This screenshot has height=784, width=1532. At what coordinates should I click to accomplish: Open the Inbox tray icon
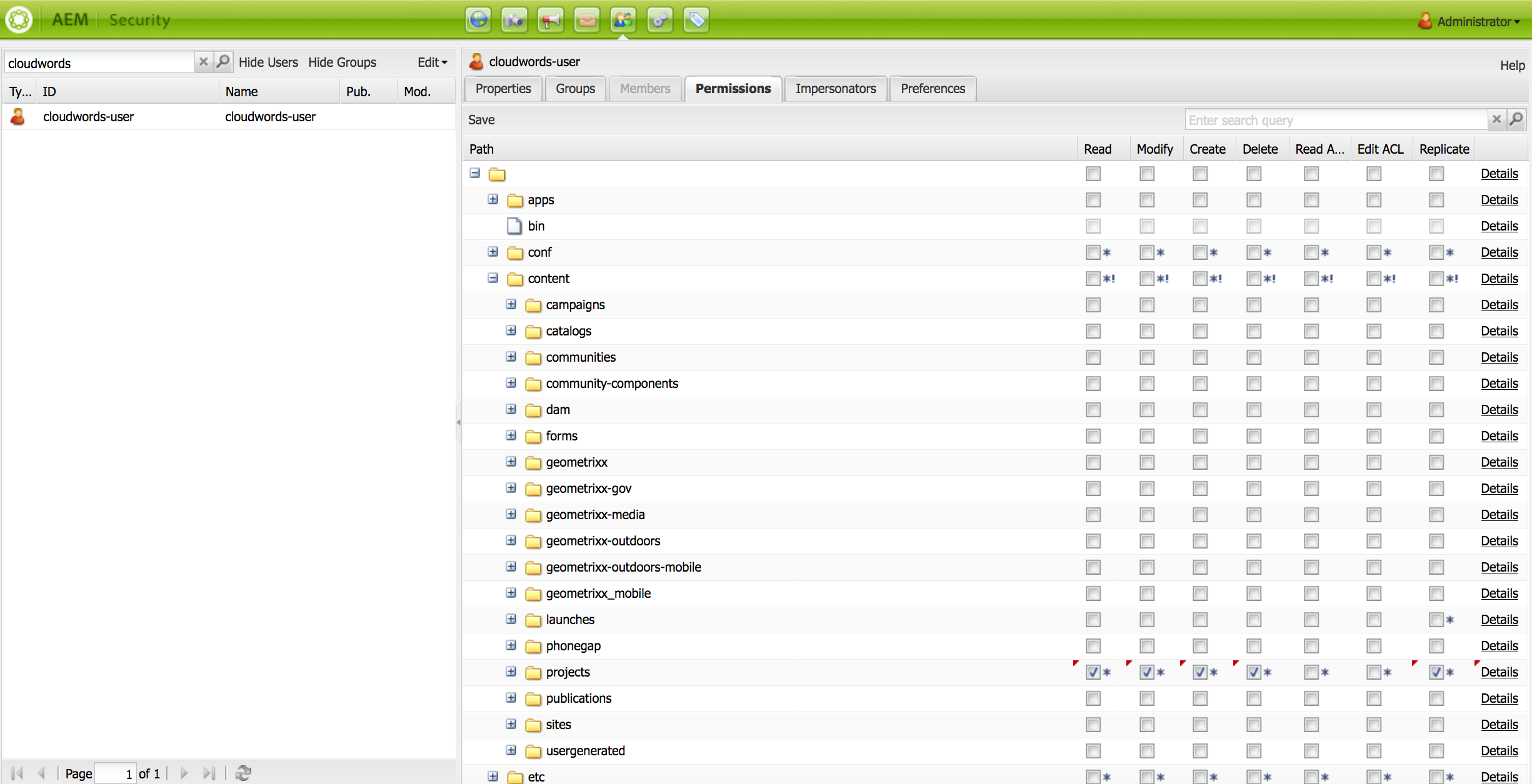tap(587, 20)
